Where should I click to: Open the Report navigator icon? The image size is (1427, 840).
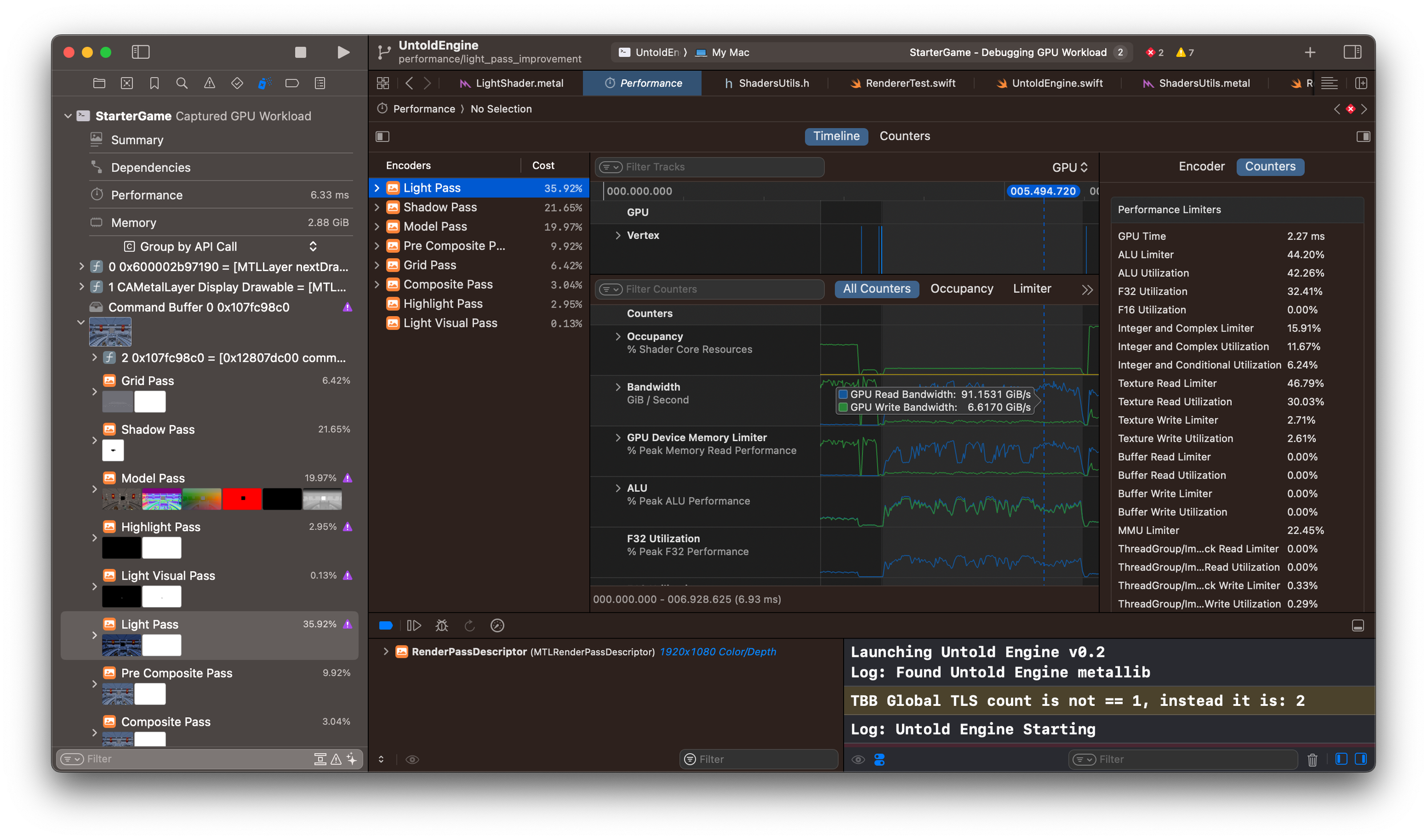[x=320, y=83]
